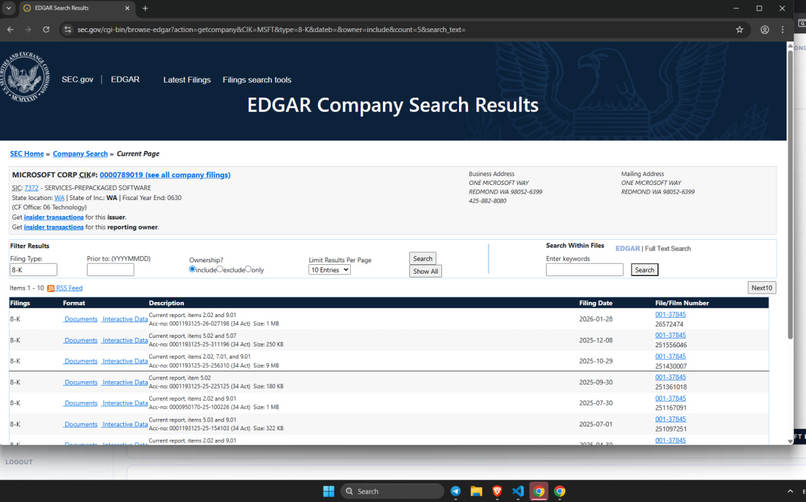The height and width of the screenshot is (502, 806).
Task: Click the Search Within Files Search button
Action: [x=645, y=270]
